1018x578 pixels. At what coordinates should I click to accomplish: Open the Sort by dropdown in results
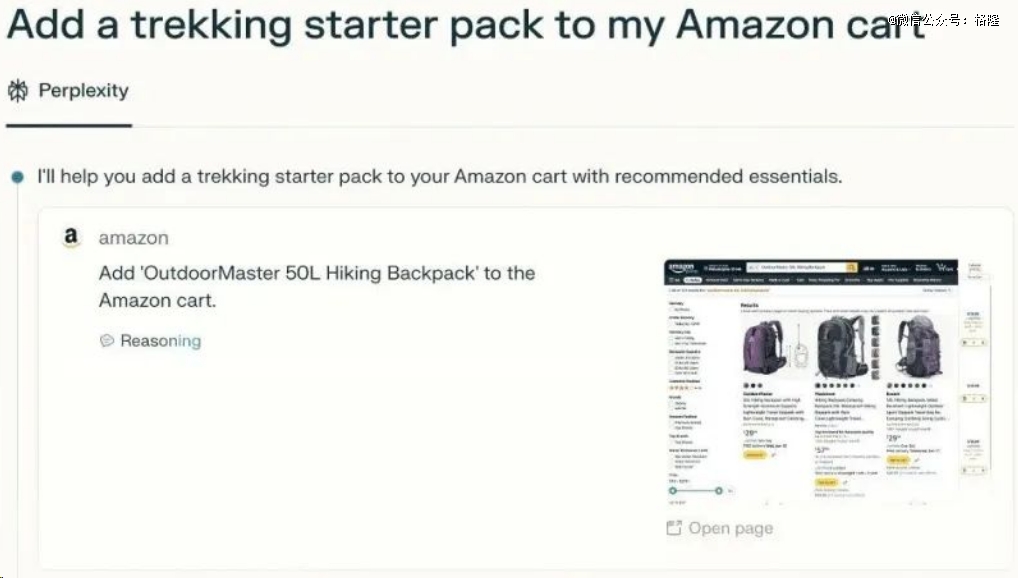(937, 290)
